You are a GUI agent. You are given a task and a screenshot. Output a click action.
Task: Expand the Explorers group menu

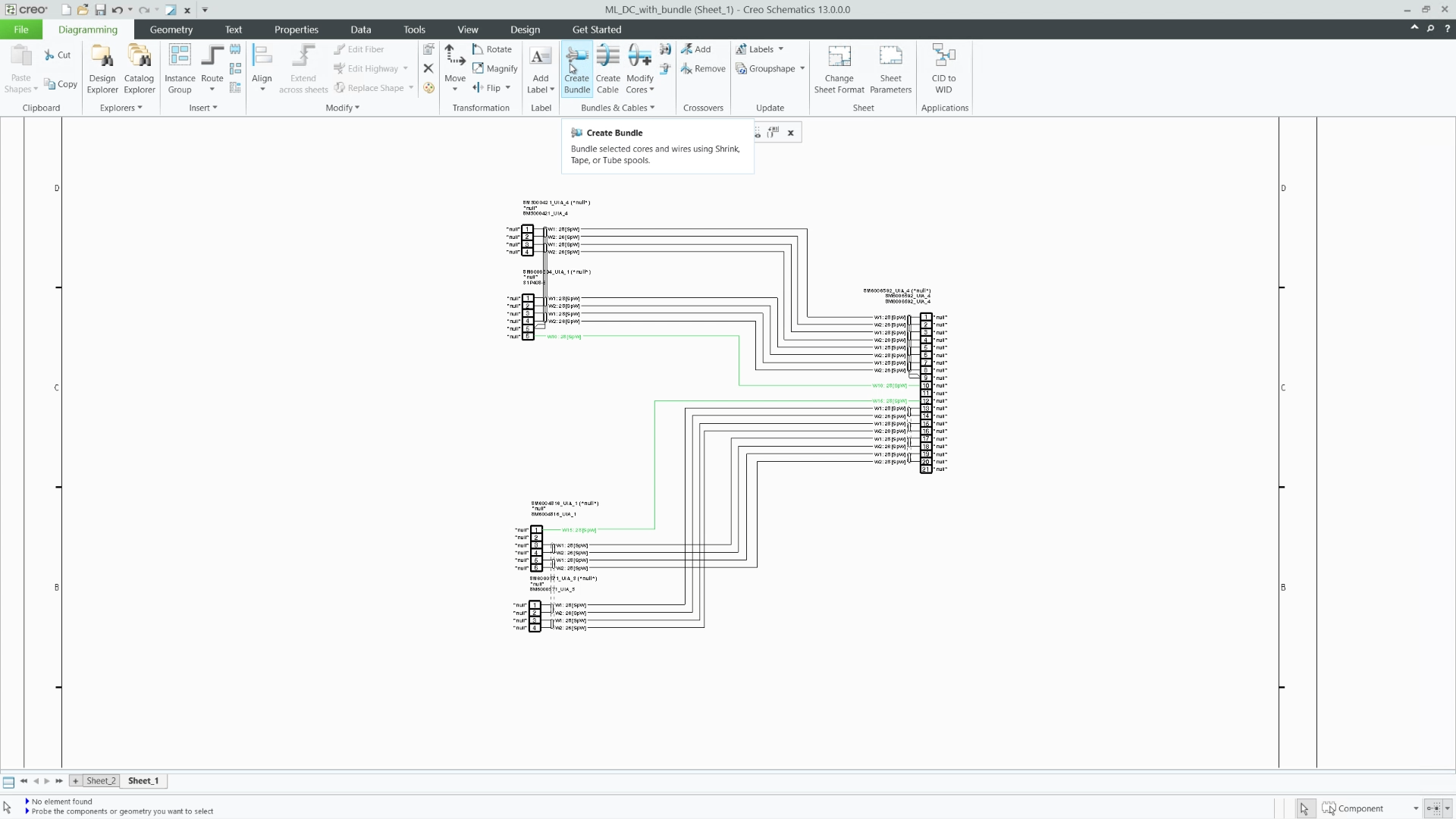121,108
